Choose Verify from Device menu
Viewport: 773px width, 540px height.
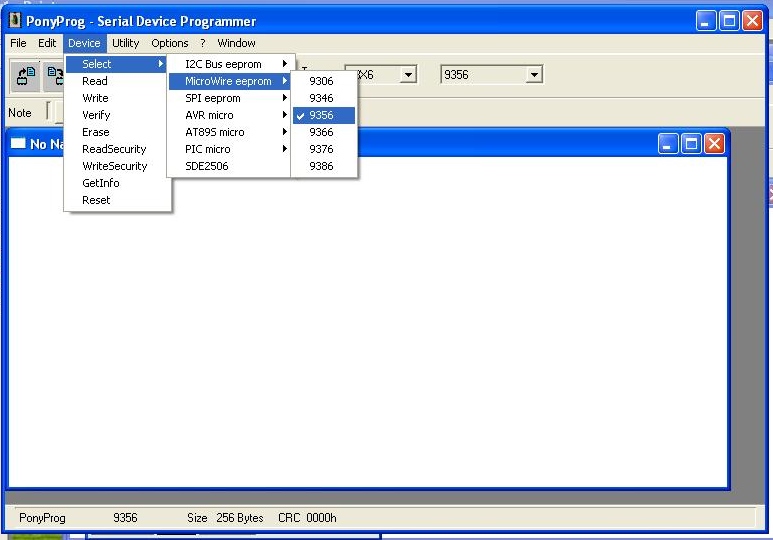(118, 115)
